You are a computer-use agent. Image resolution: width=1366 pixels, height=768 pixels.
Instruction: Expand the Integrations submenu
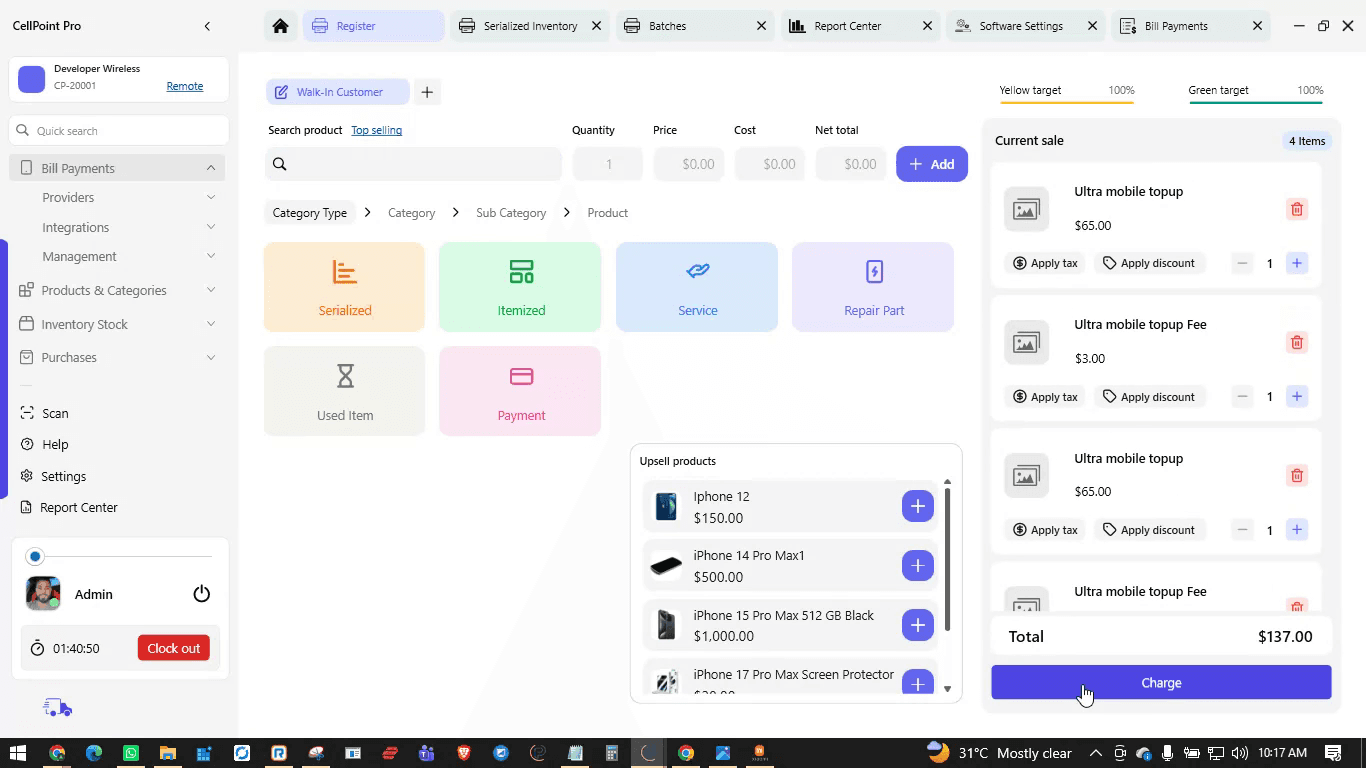click(211, 227)
